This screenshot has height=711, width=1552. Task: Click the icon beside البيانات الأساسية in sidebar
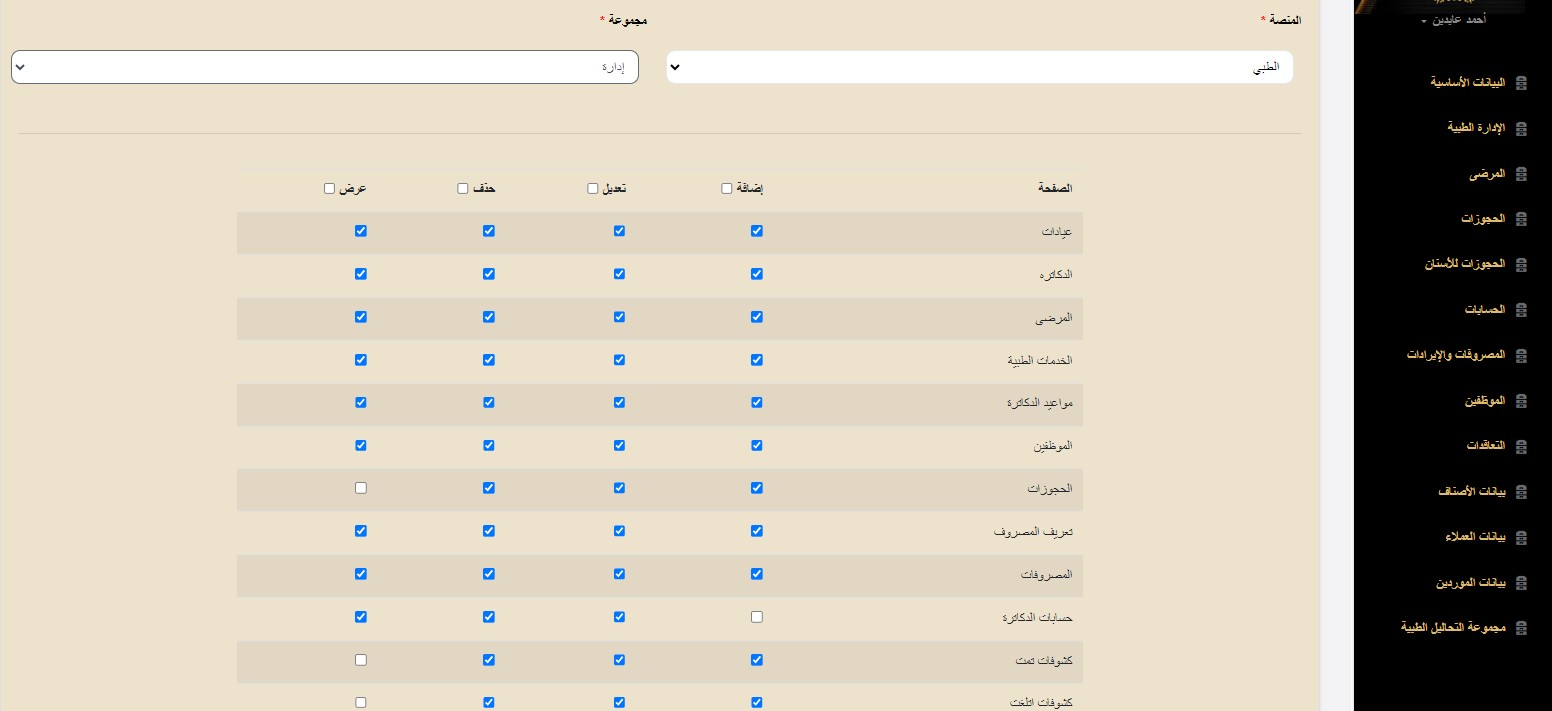pos(1521,83)
